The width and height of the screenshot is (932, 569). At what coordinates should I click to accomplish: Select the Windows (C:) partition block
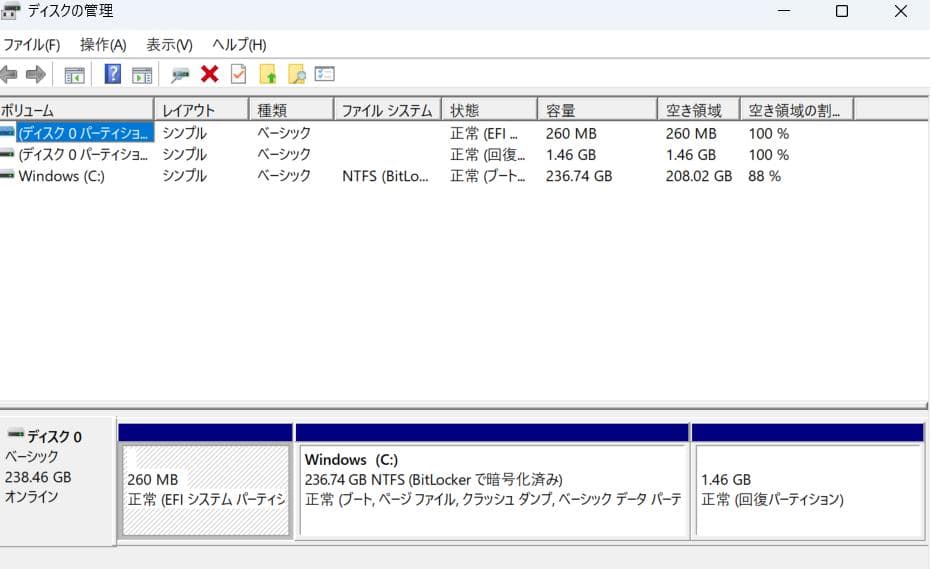pyautogui.click(x=493, y=489)
